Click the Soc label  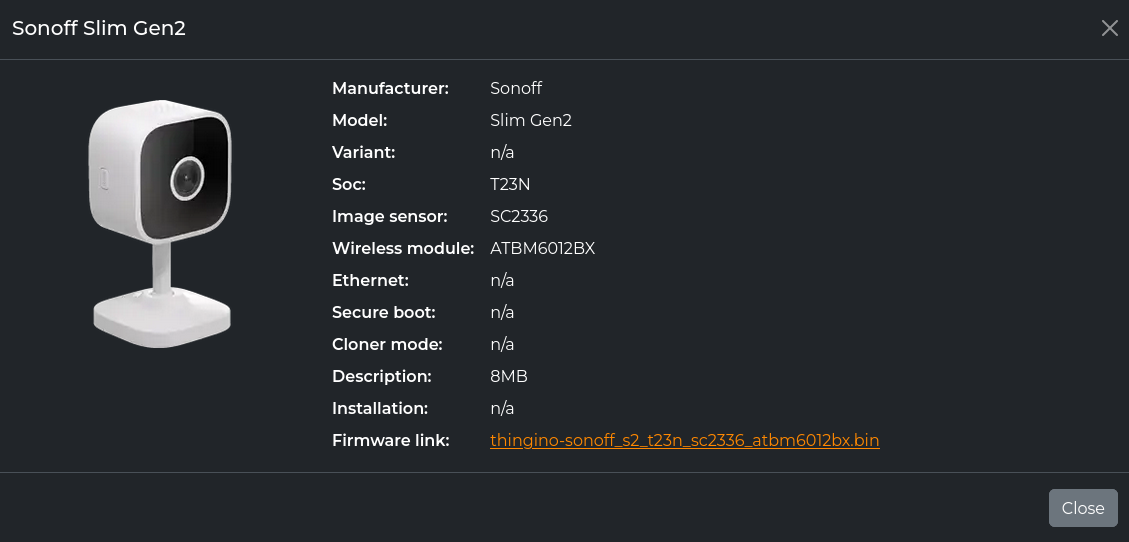(349, 184)
